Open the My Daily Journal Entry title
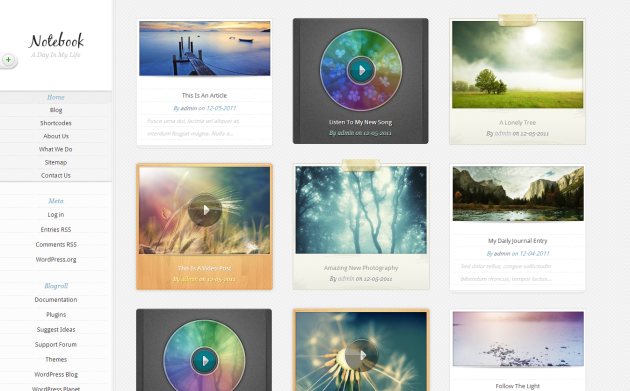This screenshot has height=391, width=630. coord(518,241)
